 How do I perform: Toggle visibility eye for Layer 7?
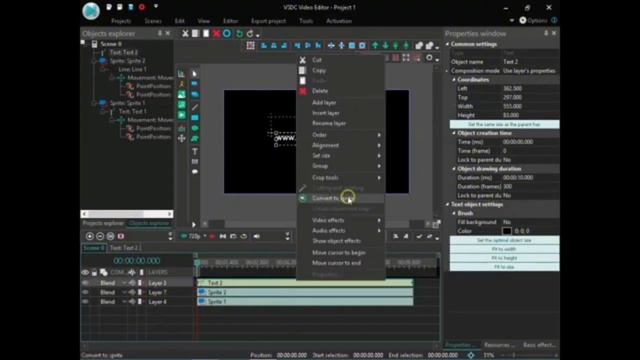coord(85,292)
